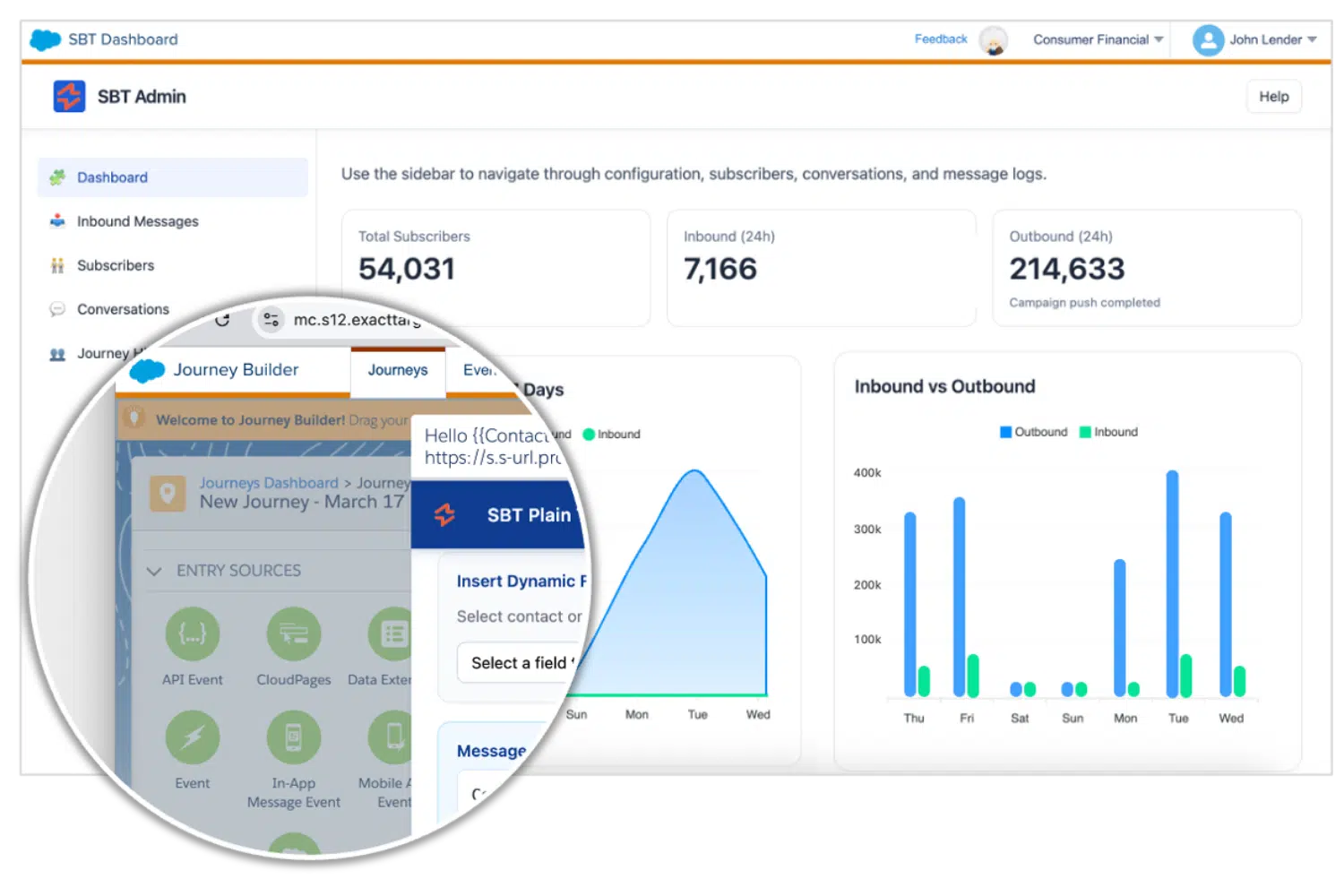Click the SBT Plain header label

click(x=529, y=515)
